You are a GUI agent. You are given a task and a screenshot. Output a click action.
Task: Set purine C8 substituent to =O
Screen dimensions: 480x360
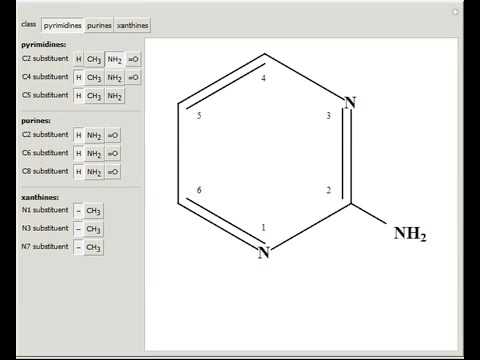point(113,172)
